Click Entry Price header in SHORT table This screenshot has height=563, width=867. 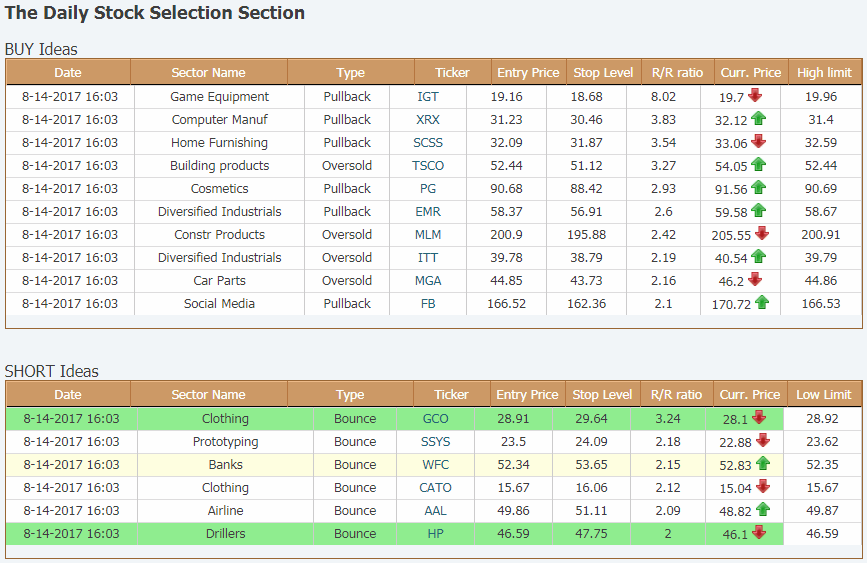click(527, 394)
